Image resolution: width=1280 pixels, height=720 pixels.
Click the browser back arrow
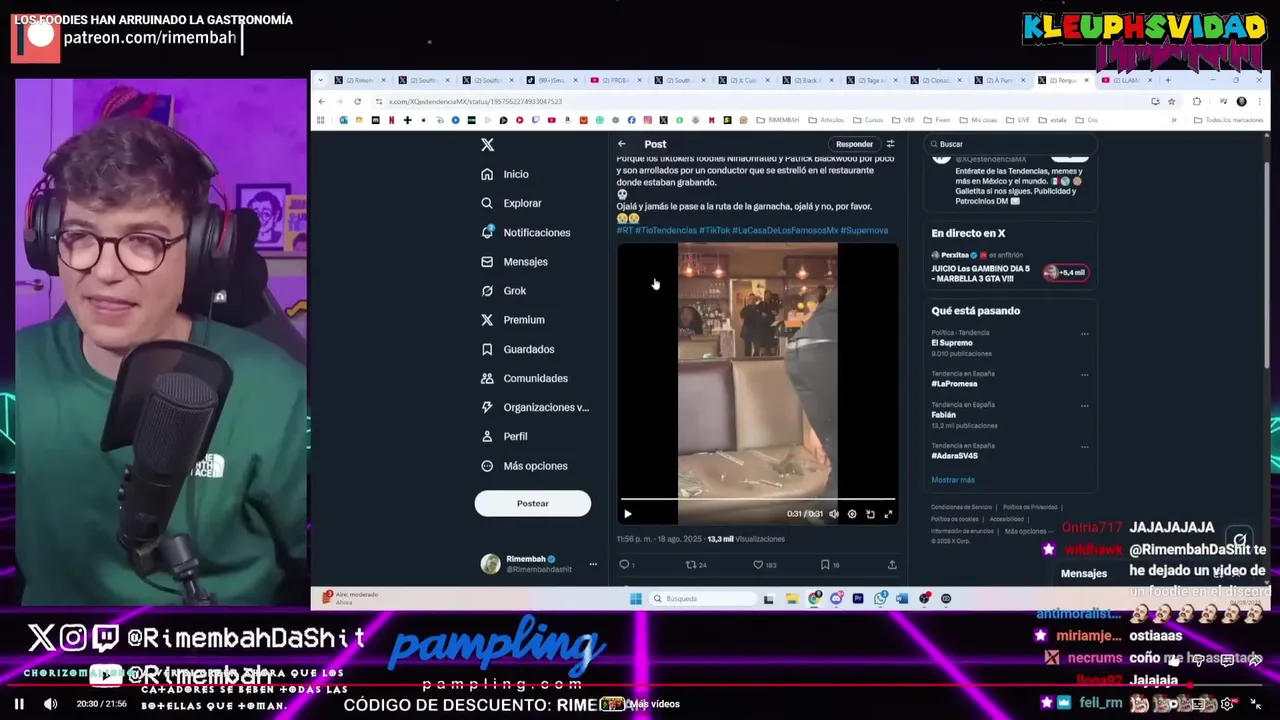(x=321, y=101)
